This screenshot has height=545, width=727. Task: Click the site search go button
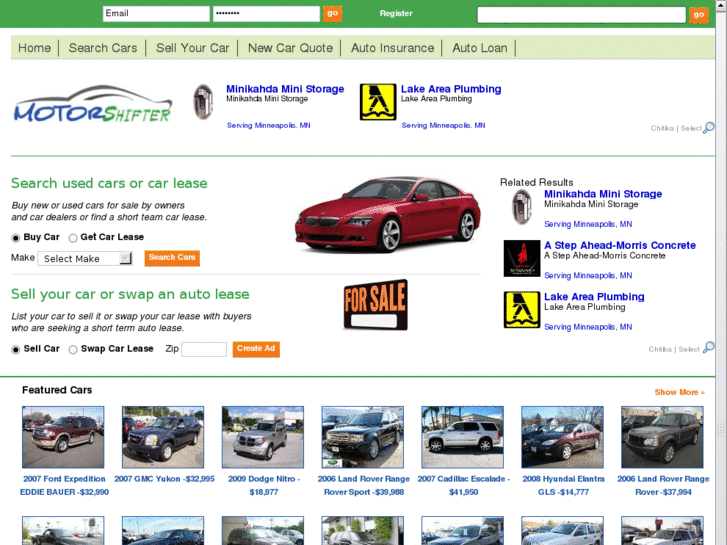[x=699, y=14]
